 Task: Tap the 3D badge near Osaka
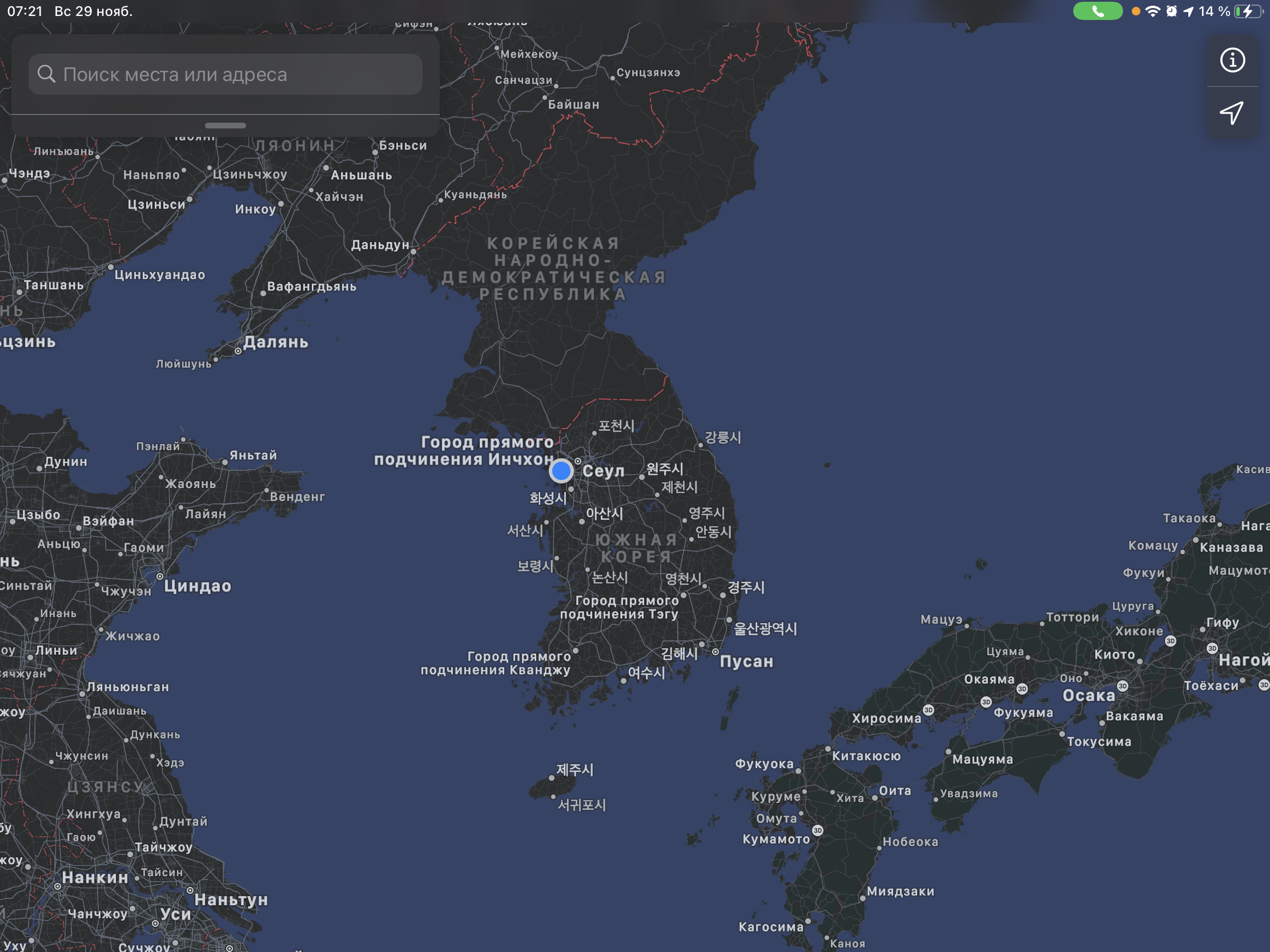tap(1123, 686)
